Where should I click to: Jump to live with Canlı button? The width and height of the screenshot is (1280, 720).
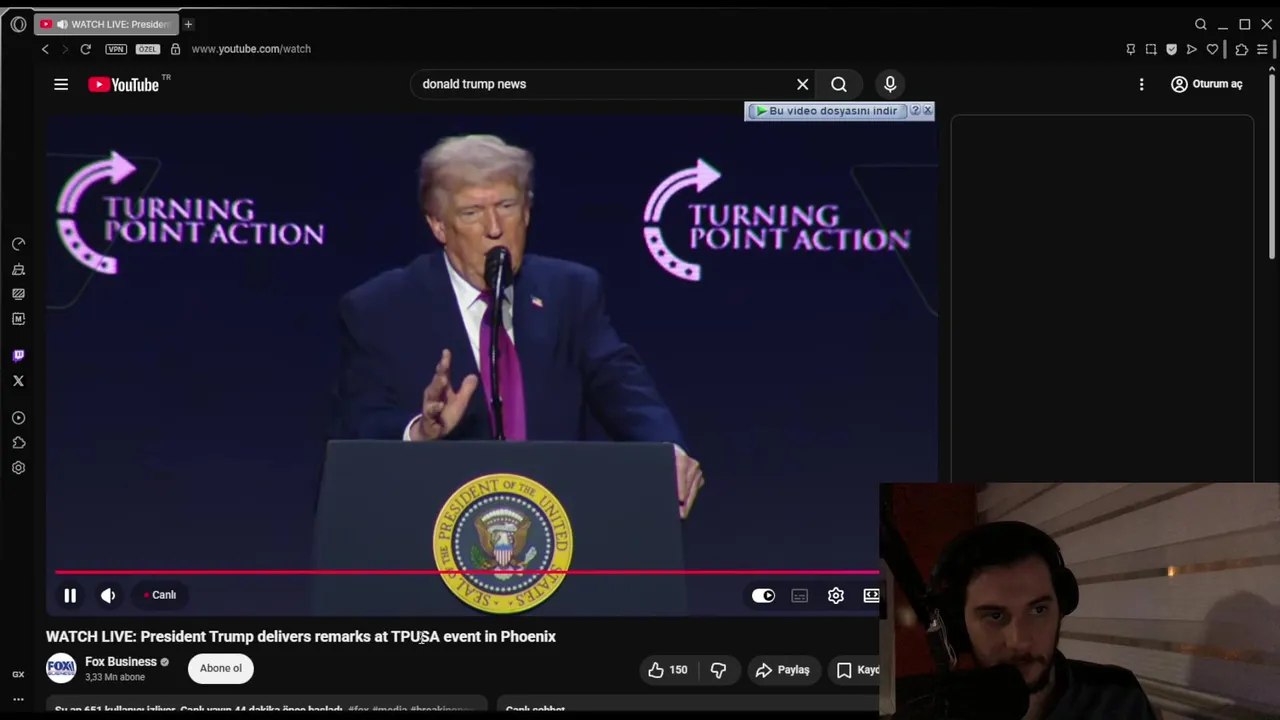click(x=160, y=595)
